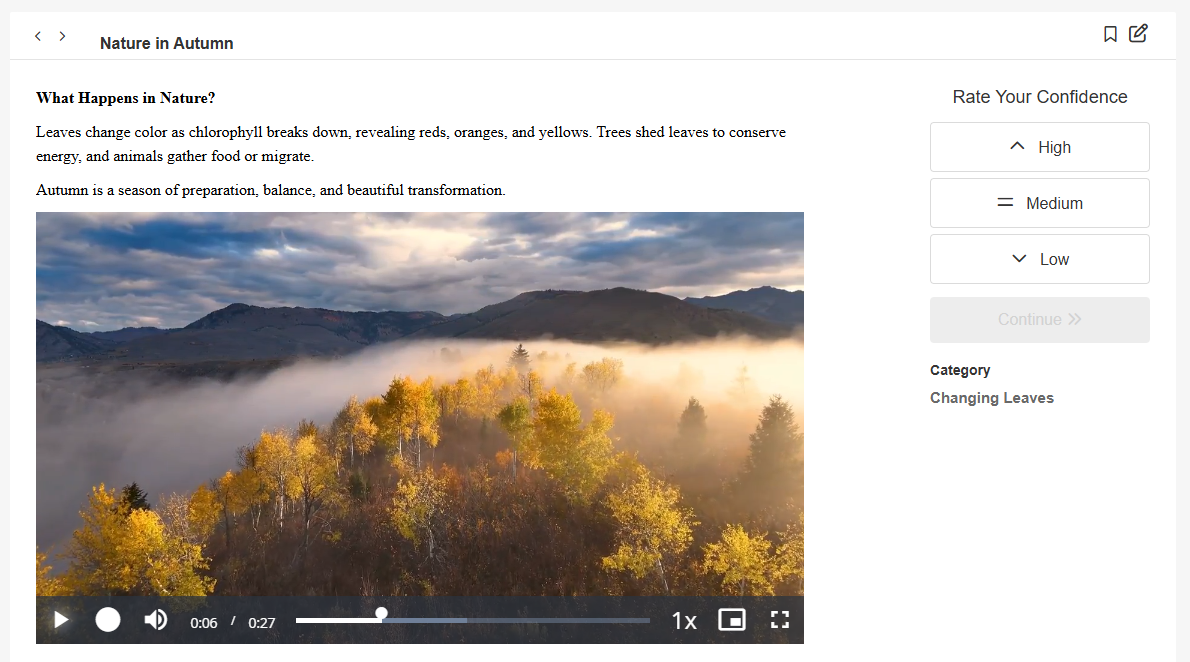Click the video progress slider handle
Screen dimensions: 1190x662
coord(382,613)
